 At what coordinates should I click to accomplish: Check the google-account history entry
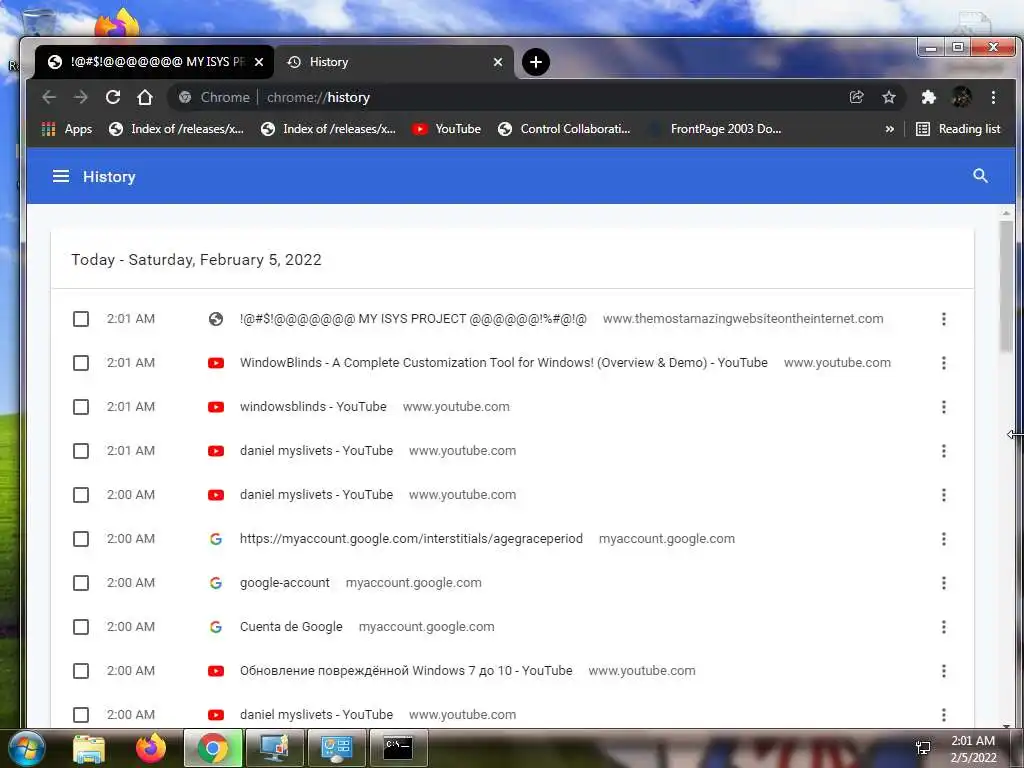pyautogui.click(x=81, y=583)
